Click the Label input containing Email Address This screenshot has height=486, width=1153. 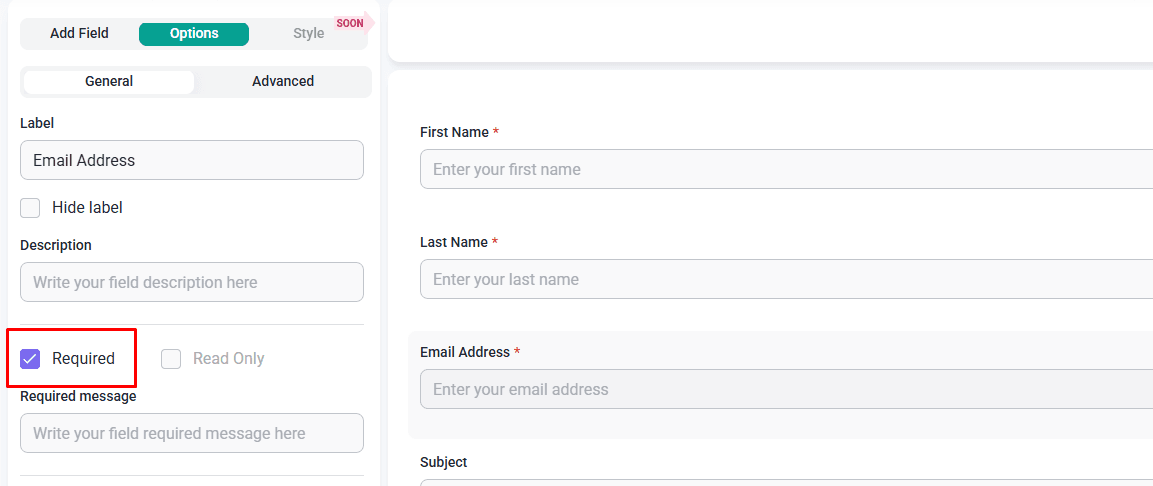tap(192, 160)
